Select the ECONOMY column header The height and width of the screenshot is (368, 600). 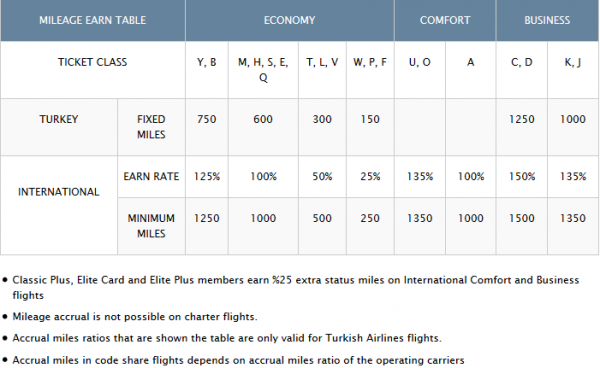tap(290, 20)
